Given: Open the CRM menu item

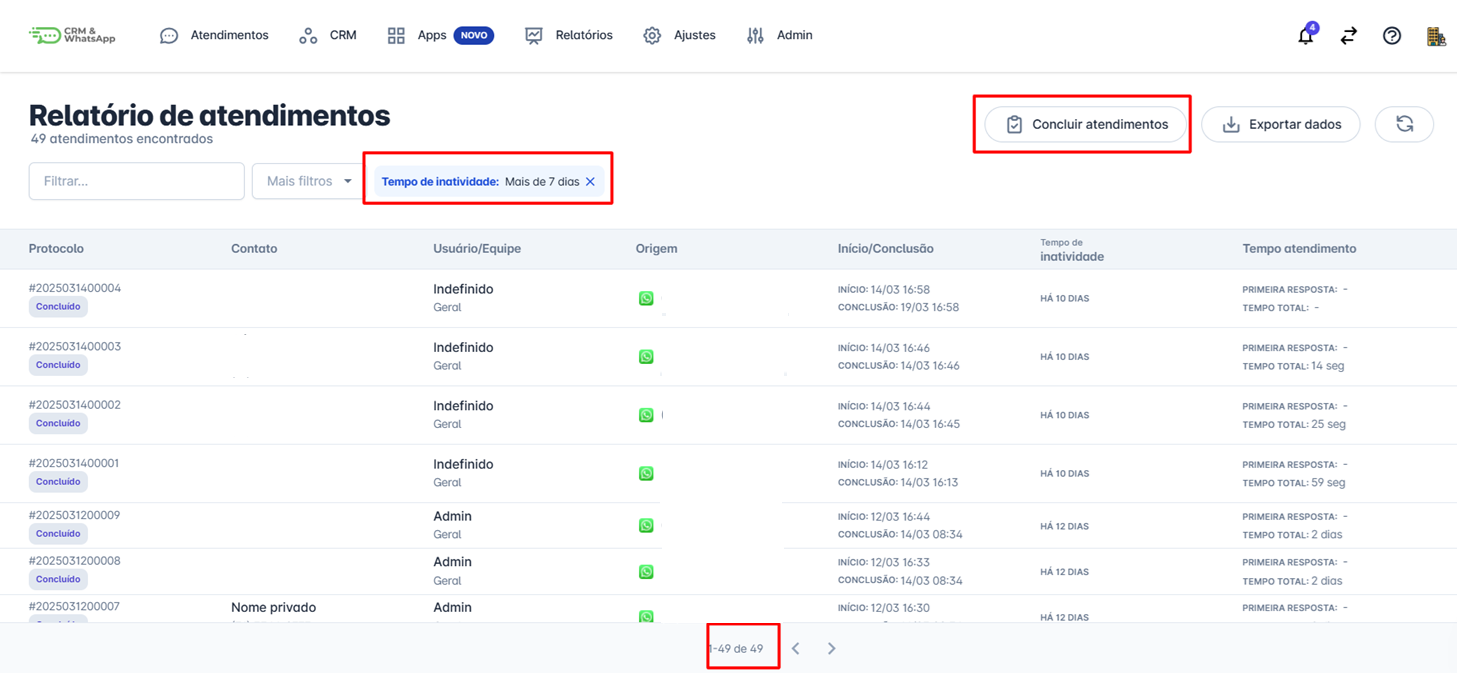Looking at the screenshot, I should pyautogui.click(x=328, y=35).
